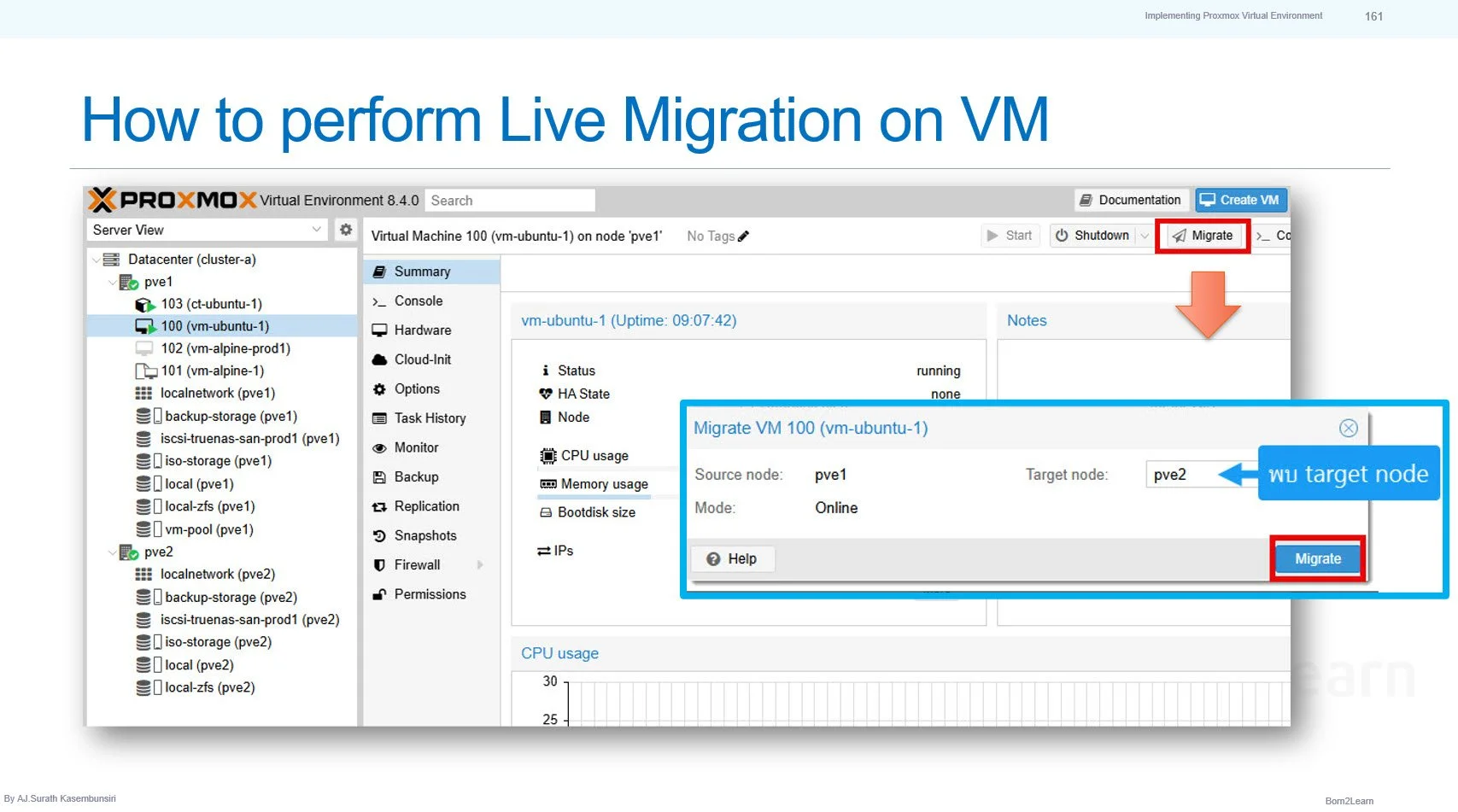
Task: Open the Snapshots tab
Action: pos(431,535)
